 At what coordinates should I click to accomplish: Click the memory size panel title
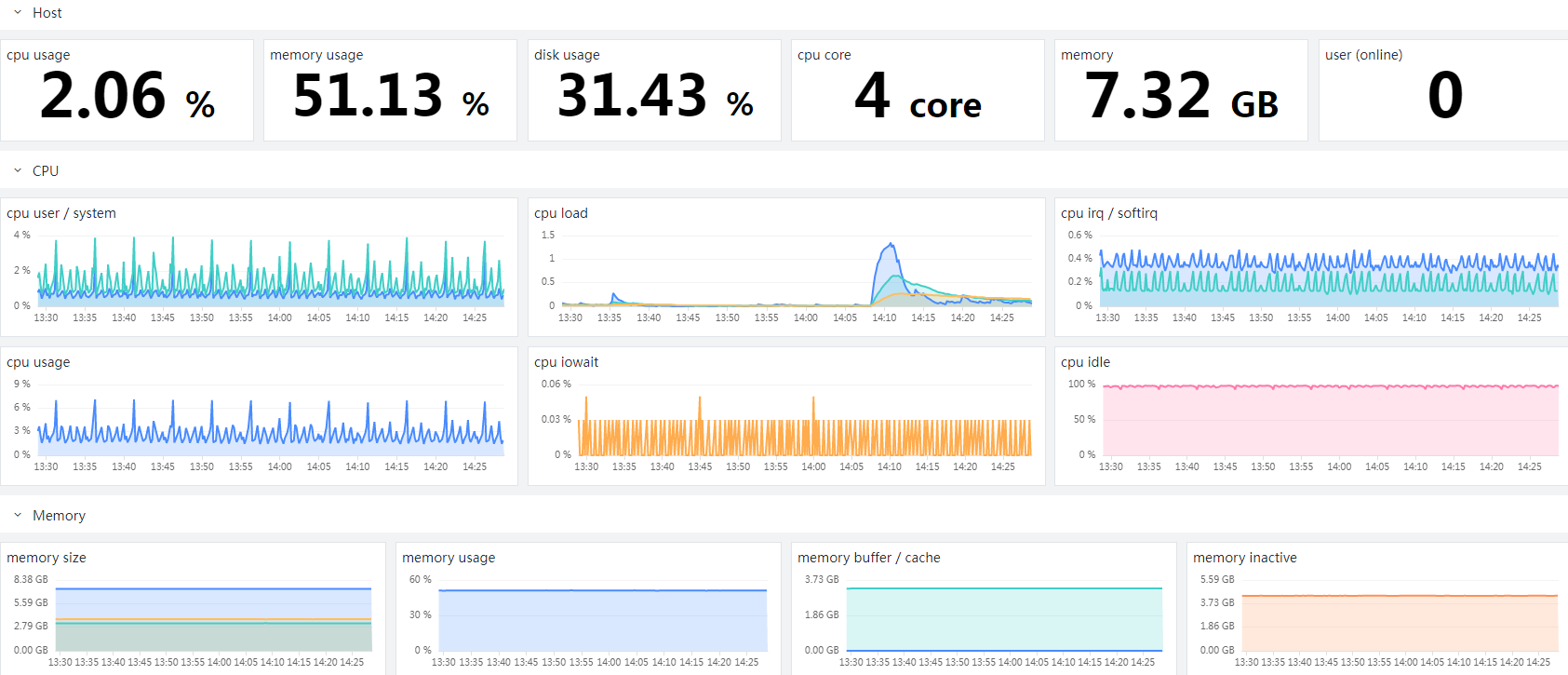tap(47, 558)
